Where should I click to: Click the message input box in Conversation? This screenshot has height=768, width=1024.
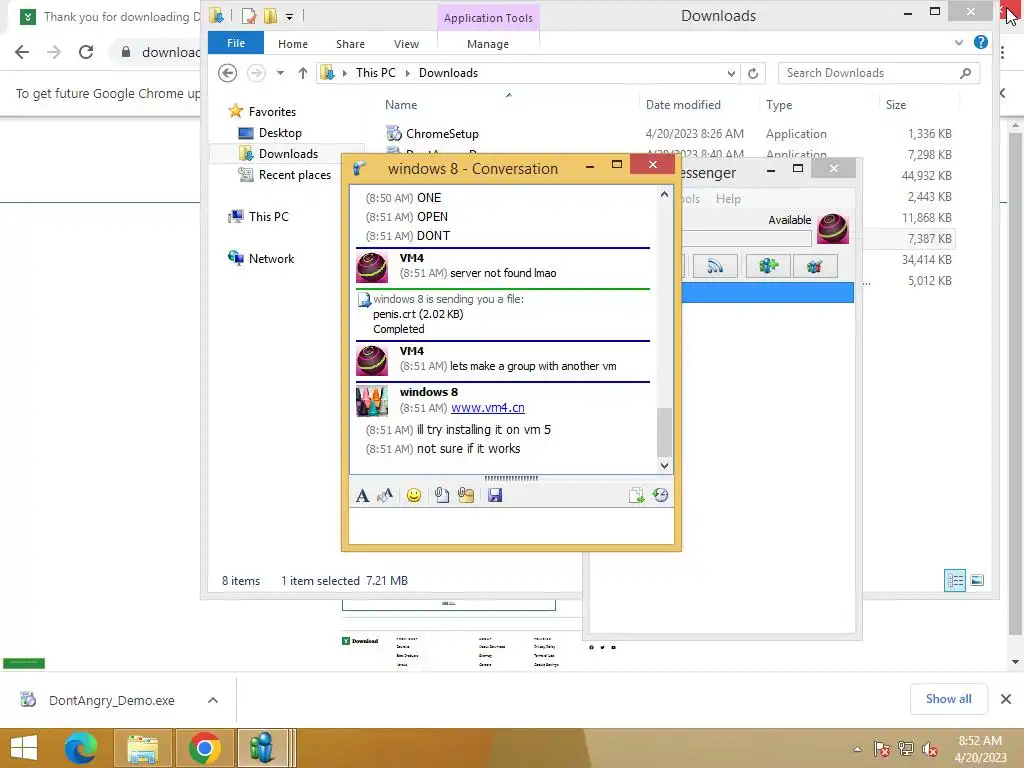pos(511,525)
